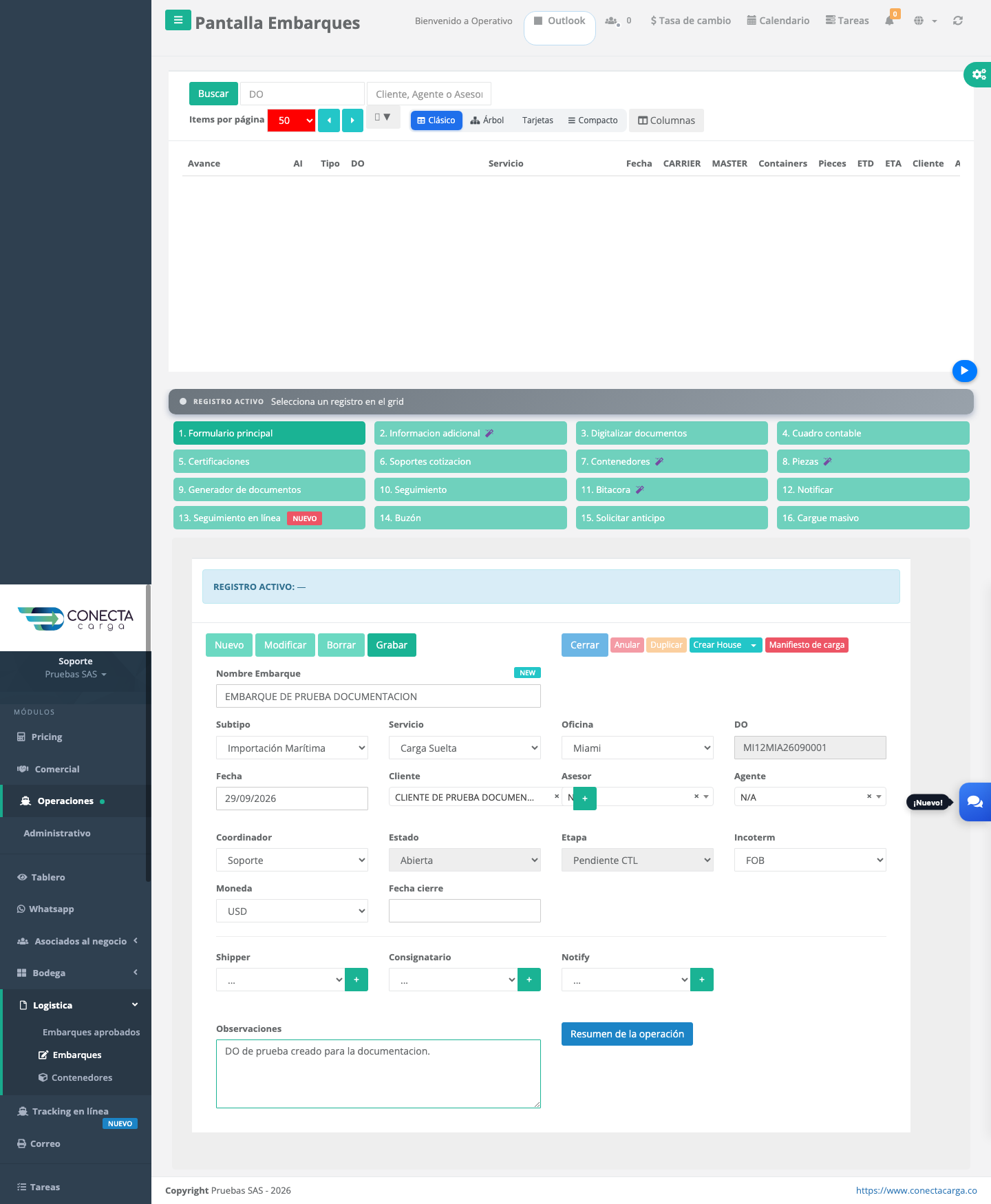The width and height of the screenshot is (991, 1204).
Task: Open the Subtipo dropdown
Action: click(x=292, y=748)
